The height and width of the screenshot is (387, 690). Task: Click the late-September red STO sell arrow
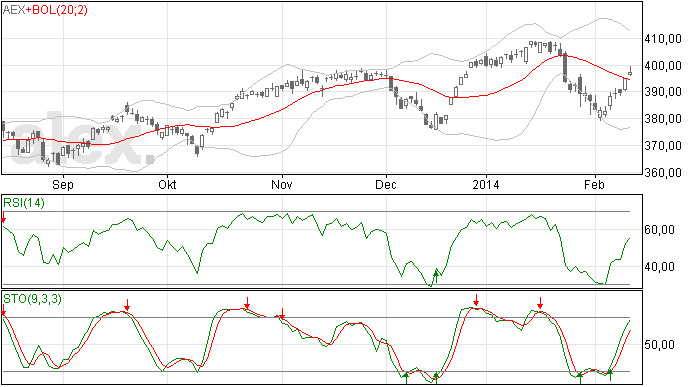127,305
